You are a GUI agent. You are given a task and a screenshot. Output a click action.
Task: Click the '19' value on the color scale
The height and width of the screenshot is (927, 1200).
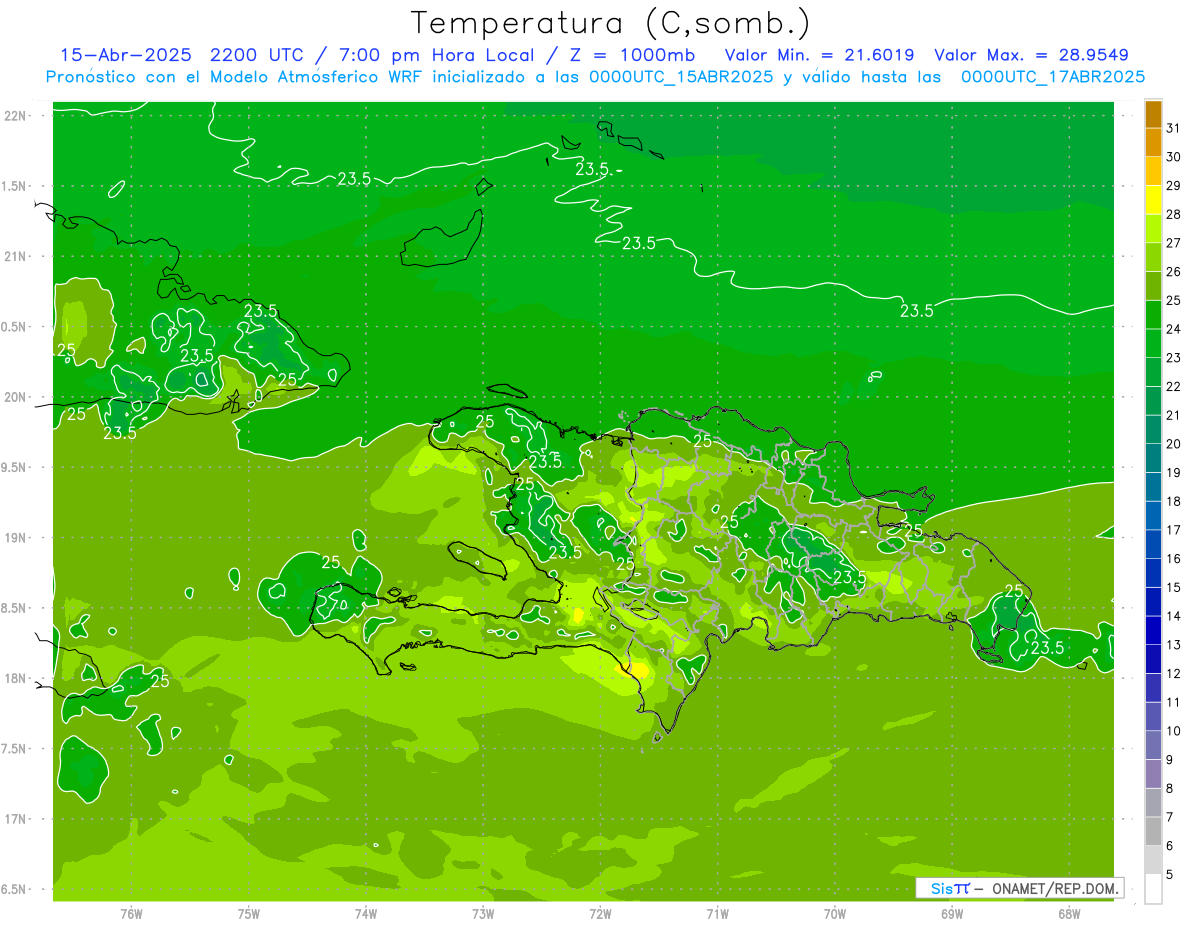coord(1174,472)
